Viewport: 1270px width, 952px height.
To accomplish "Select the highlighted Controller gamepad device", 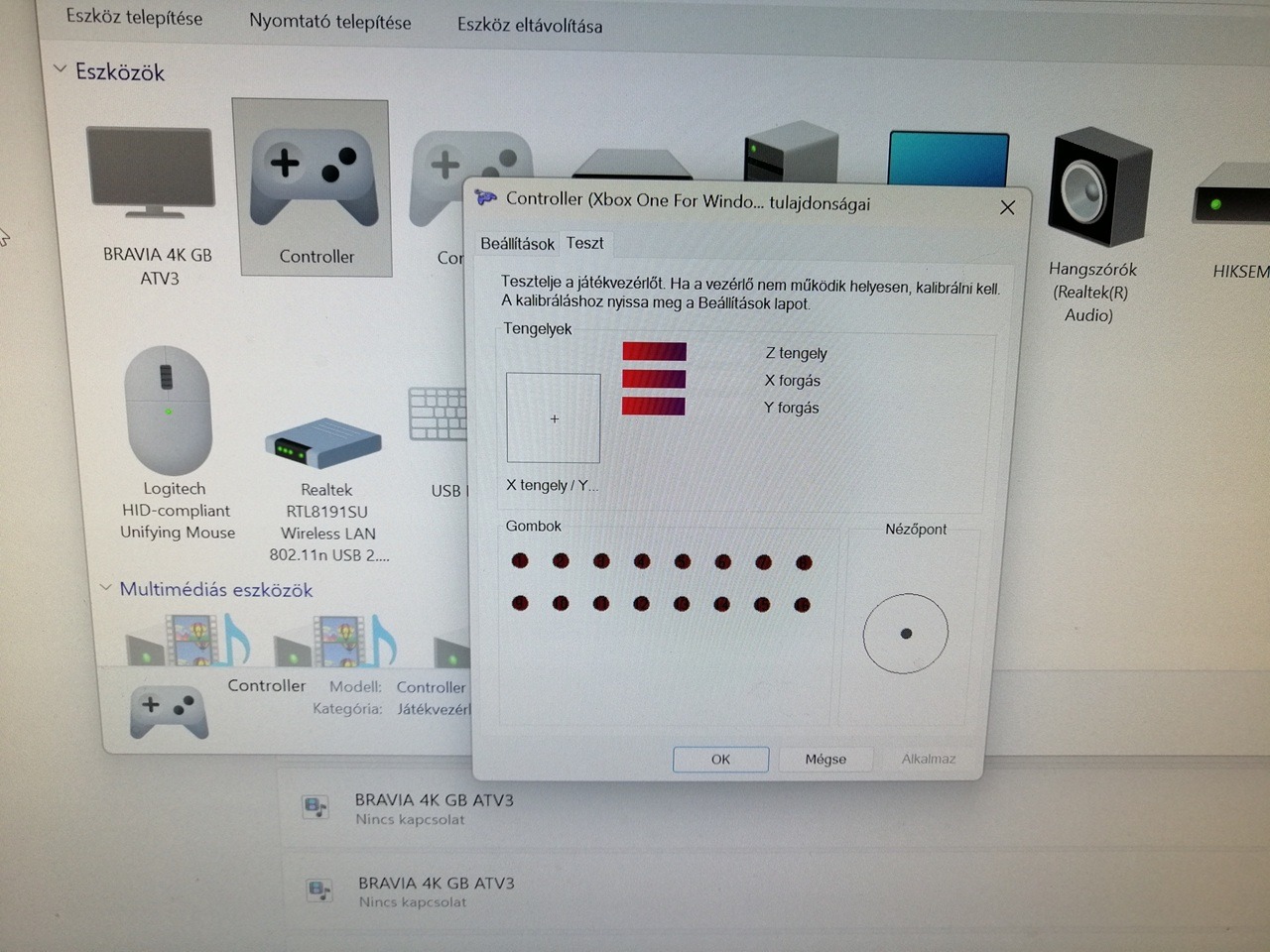I will [x=314, y=187].
